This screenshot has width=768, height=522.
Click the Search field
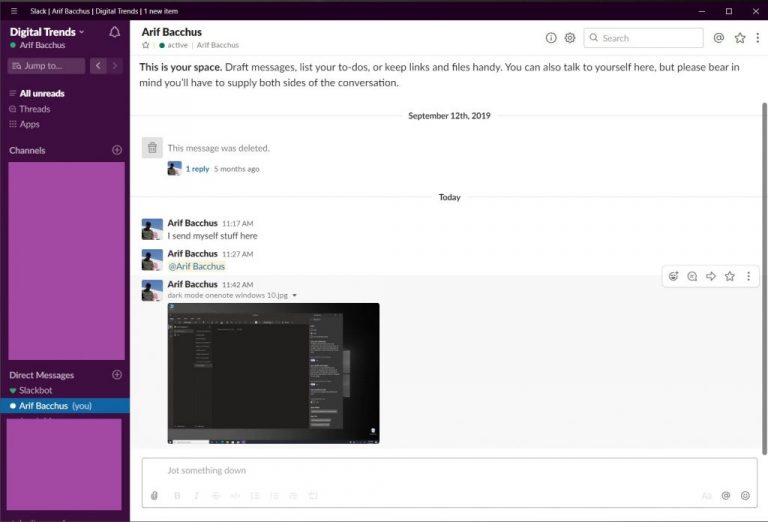pyautogui.click(x=643, y=38)
